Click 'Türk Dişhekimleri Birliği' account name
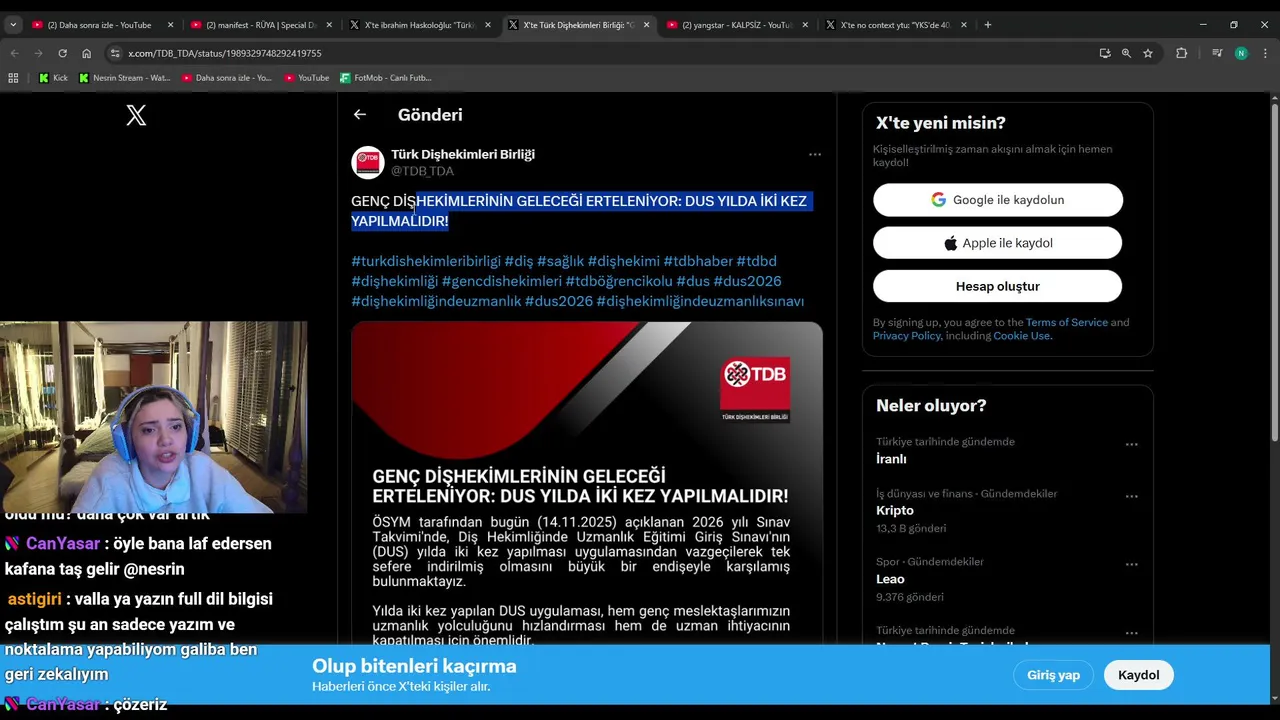This screenshot has height=720, width=1280. click(x=463, y=154)
